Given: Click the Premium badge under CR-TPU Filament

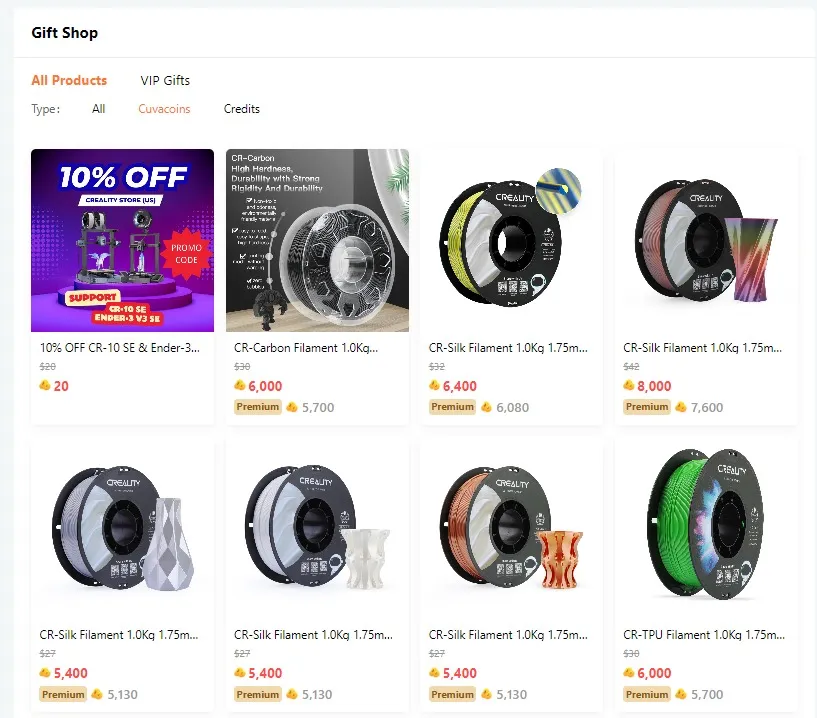Looking at the screenshot, I should pyautogui.click(x=646, y=694).
